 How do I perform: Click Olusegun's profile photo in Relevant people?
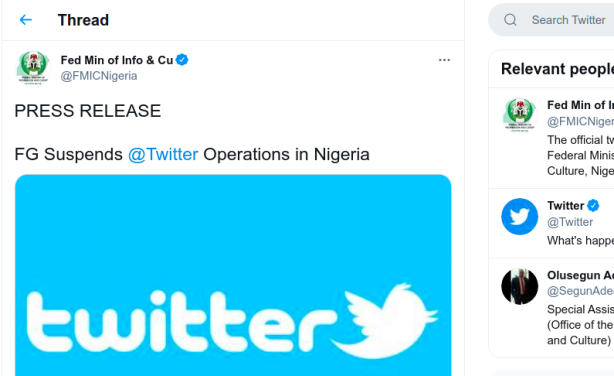coord(520,286)
